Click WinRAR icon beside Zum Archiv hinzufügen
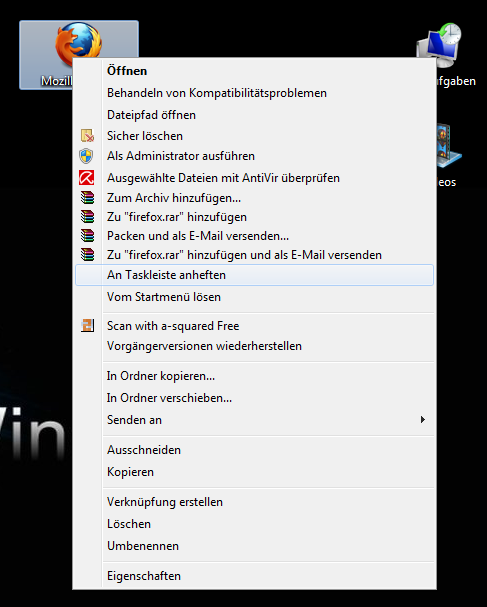Screen dimensions: 487x607 (x=87, y=197)
